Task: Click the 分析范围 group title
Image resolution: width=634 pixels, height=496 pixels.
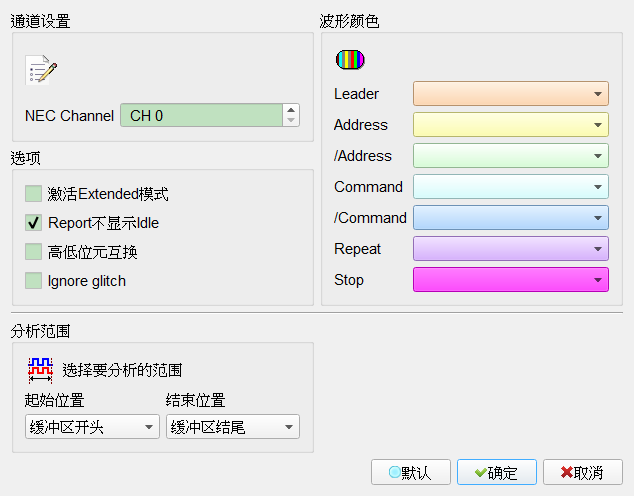Action: [x=40, y=331]
